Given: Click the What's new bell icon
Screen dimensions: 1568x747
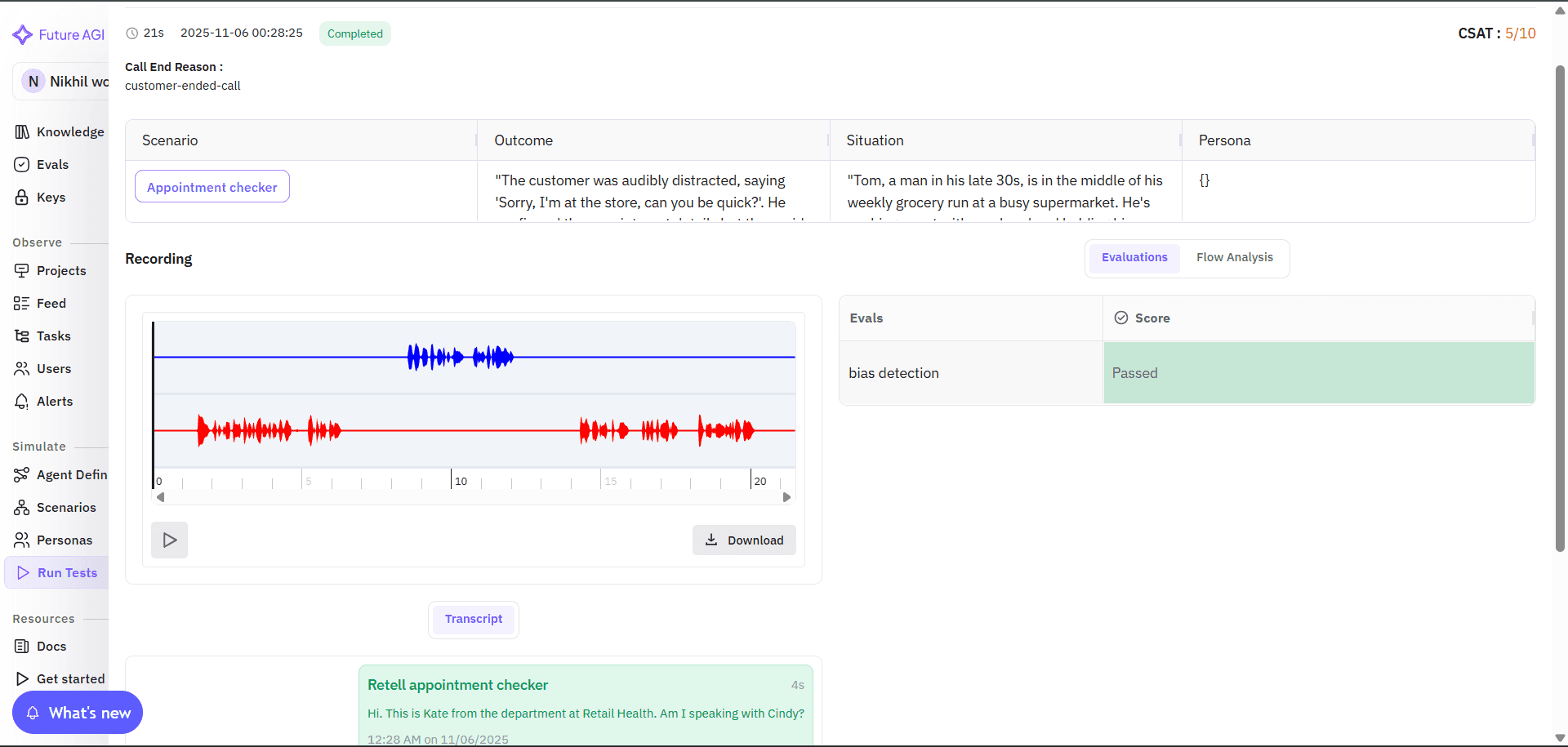Looking at the screenshot, I should [33, 713].
